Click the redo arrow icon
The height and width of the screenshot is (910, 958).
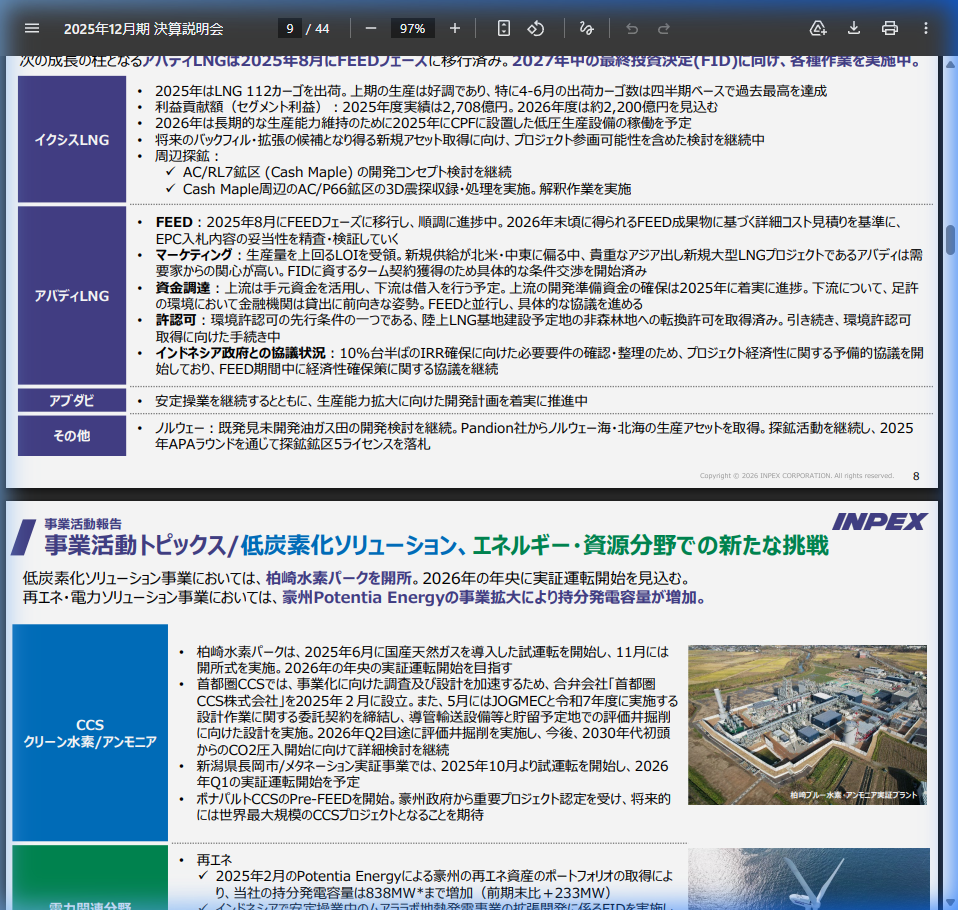[x=664, y=28]
